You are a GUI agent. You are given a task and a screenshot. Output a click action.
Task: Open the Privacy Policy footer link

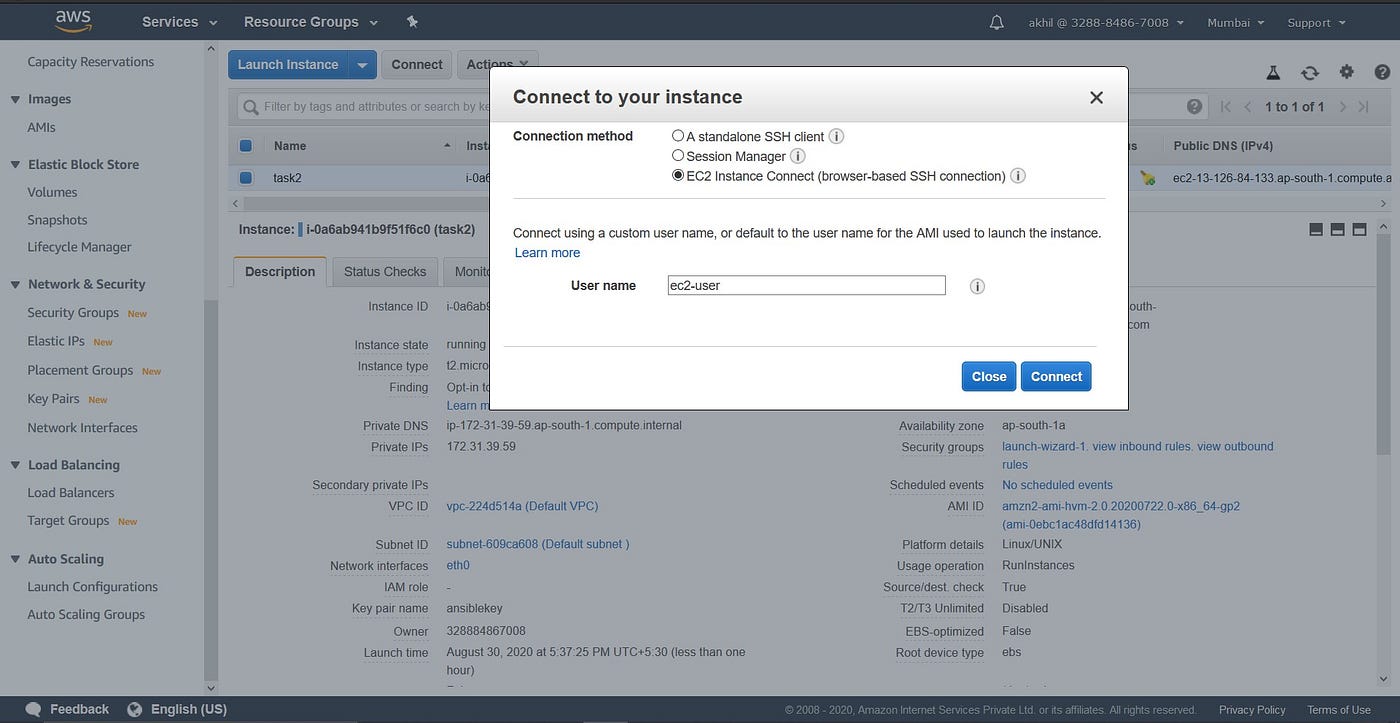pyautogui.click(x=1252, y=710)
